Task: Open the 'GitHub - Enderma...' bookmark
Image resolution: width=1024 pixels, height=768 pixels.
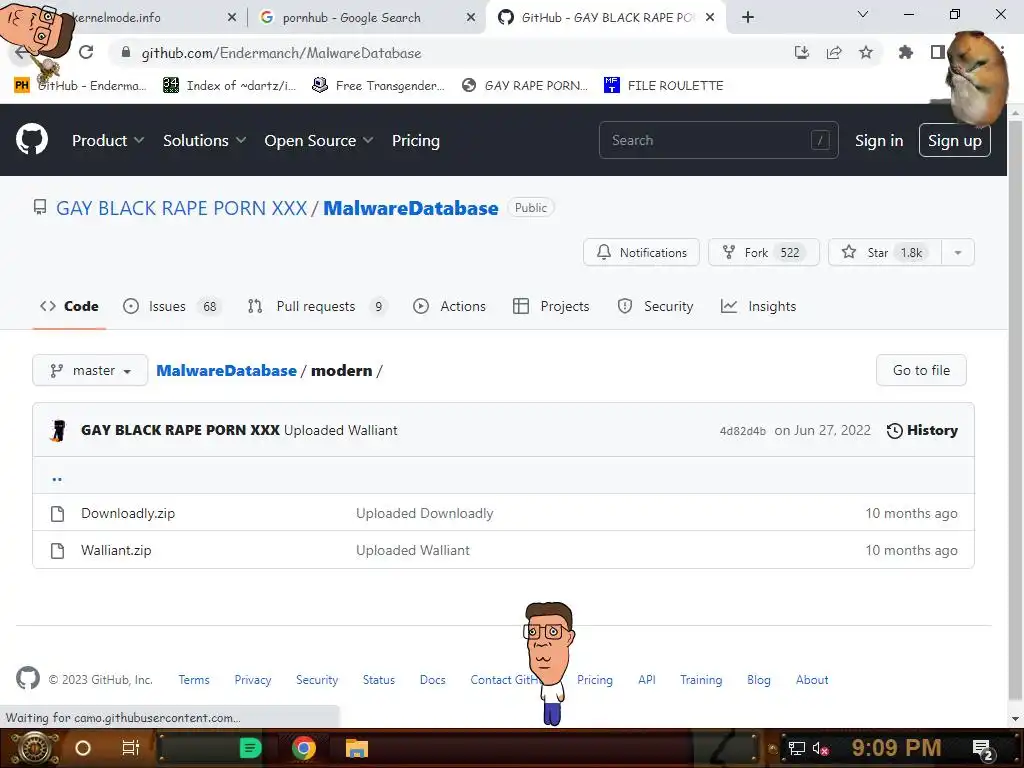Action: tap(80, 86)
